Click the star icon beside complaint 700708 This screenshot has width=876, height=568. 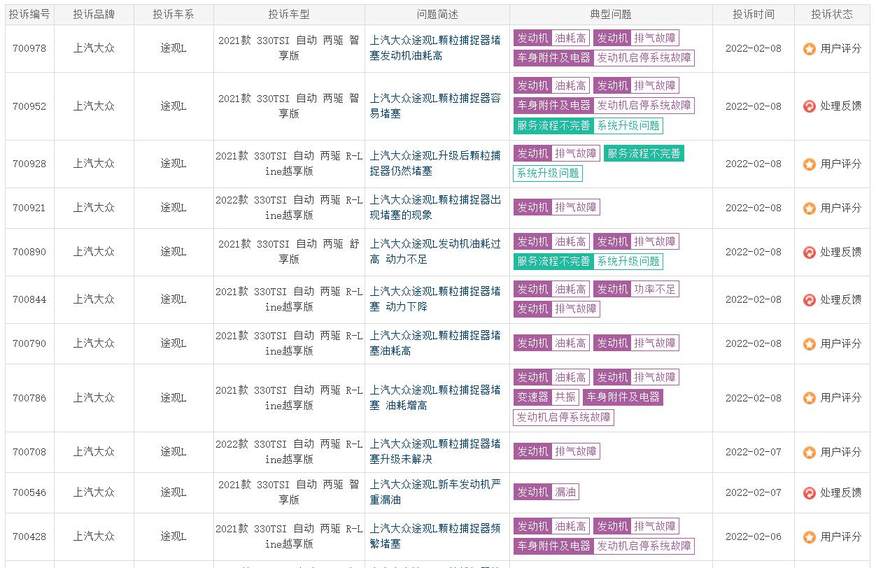809,452
